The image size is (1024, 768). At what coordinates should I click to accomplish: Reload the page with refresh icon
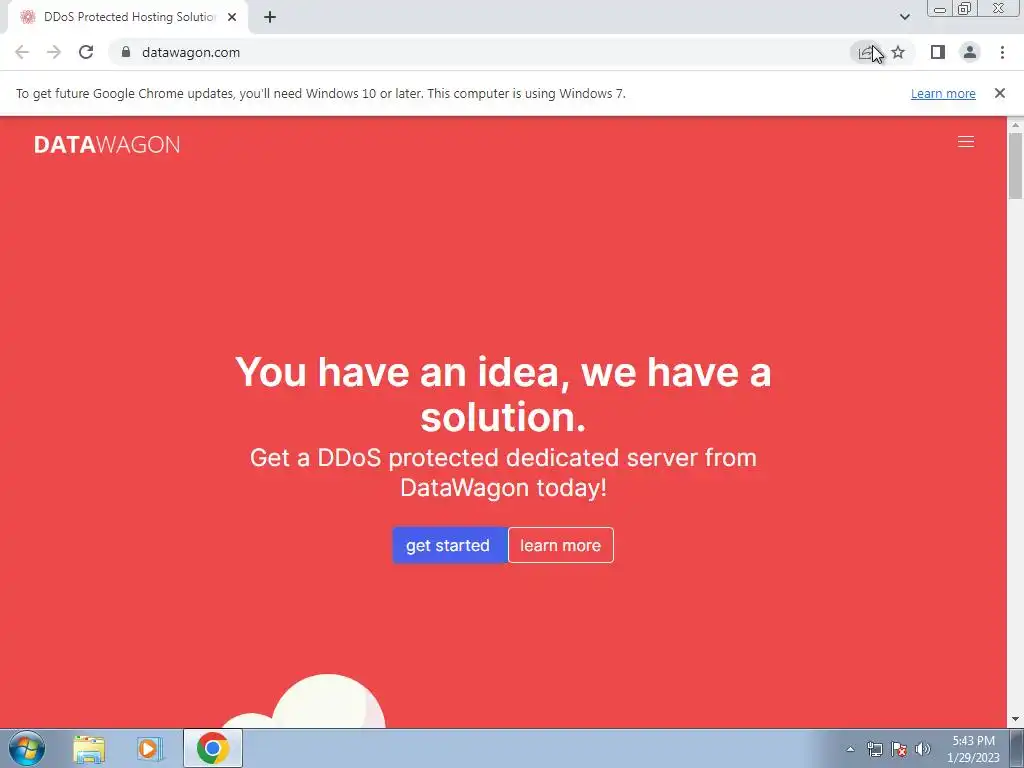coord(86,52)
